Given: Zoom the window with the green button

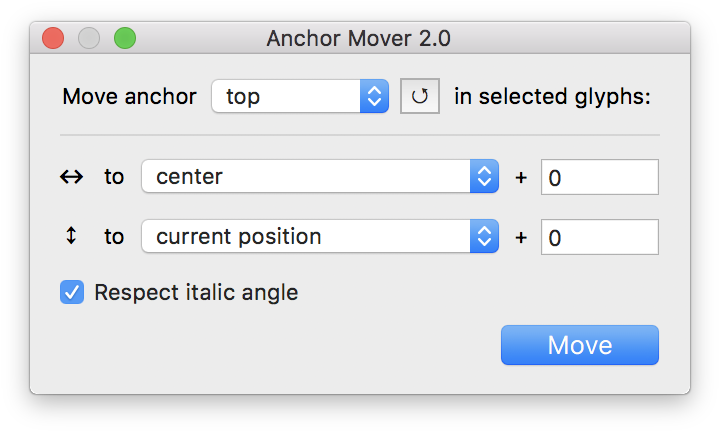Looking at the screenshot, I should [x=125, y=39].
